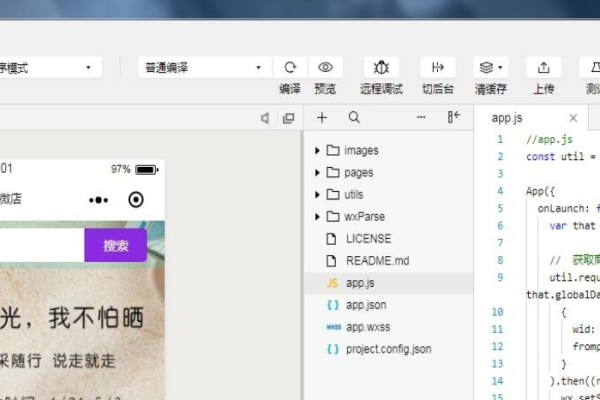Image resolution: width=600 pixels, height=400 pixels.
Task: Click the preview eye icon
Action: point(325,67)
